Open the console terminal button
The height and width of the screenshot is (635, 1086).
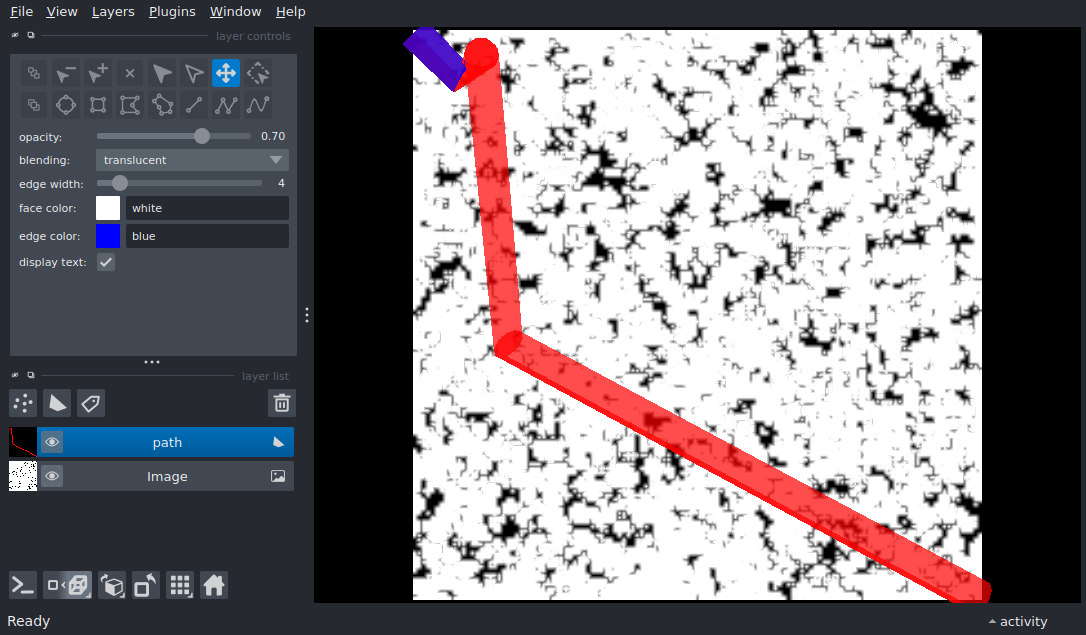(23, 585)
